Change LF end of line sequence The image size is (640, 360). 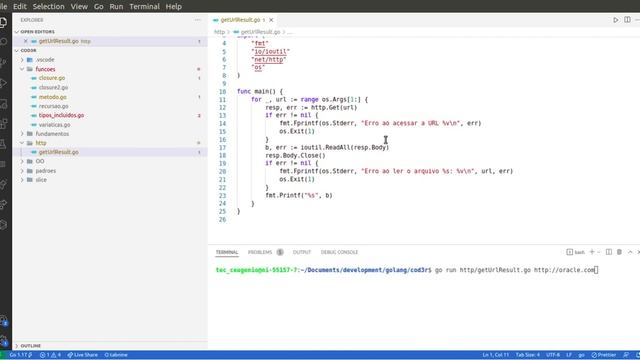[569, 355]
